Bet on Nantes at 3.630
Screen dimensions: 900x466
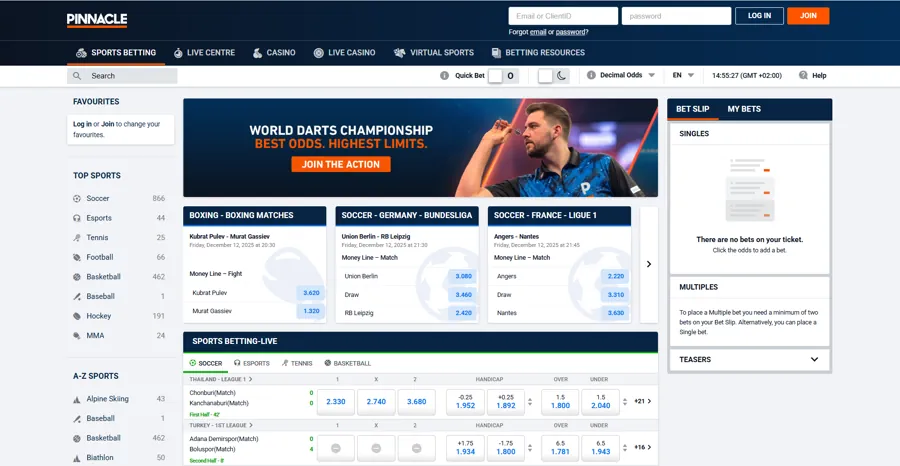pos(615,313)
